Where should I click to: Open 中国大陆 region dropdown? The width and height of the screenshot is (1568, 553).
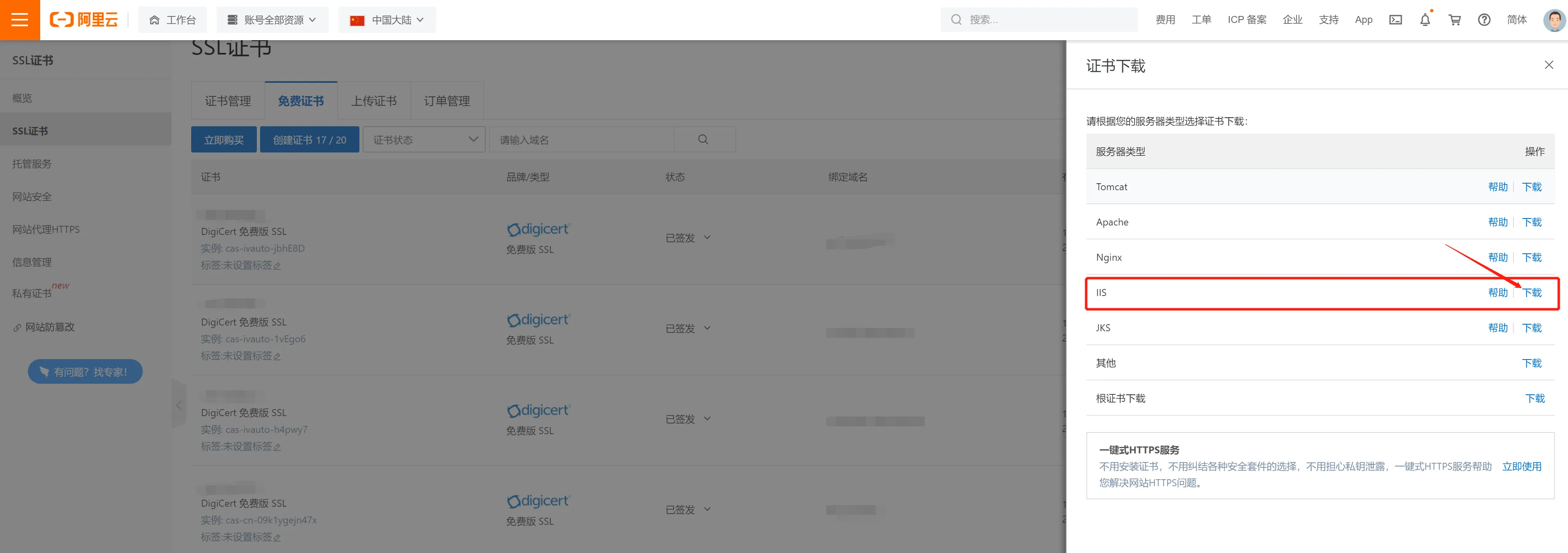click(x=386, y=20)
